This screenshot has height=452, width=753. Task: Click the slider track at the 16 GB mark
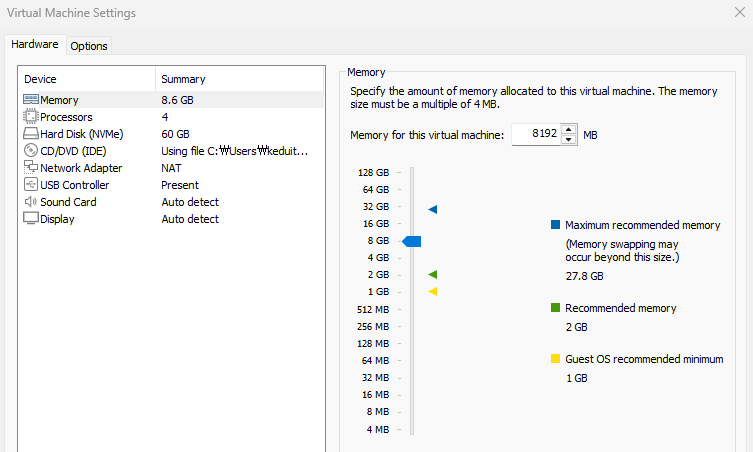point(412,224)
